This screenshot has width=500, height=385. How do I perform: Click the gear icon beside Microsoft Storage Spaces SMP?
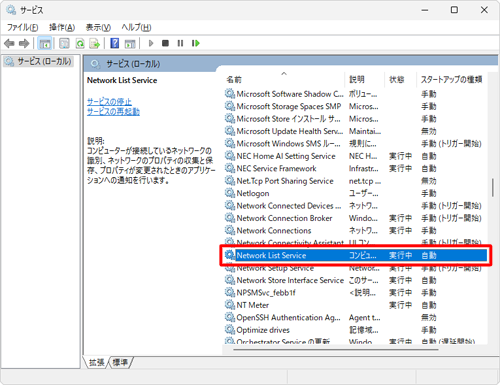pos(230,106)
